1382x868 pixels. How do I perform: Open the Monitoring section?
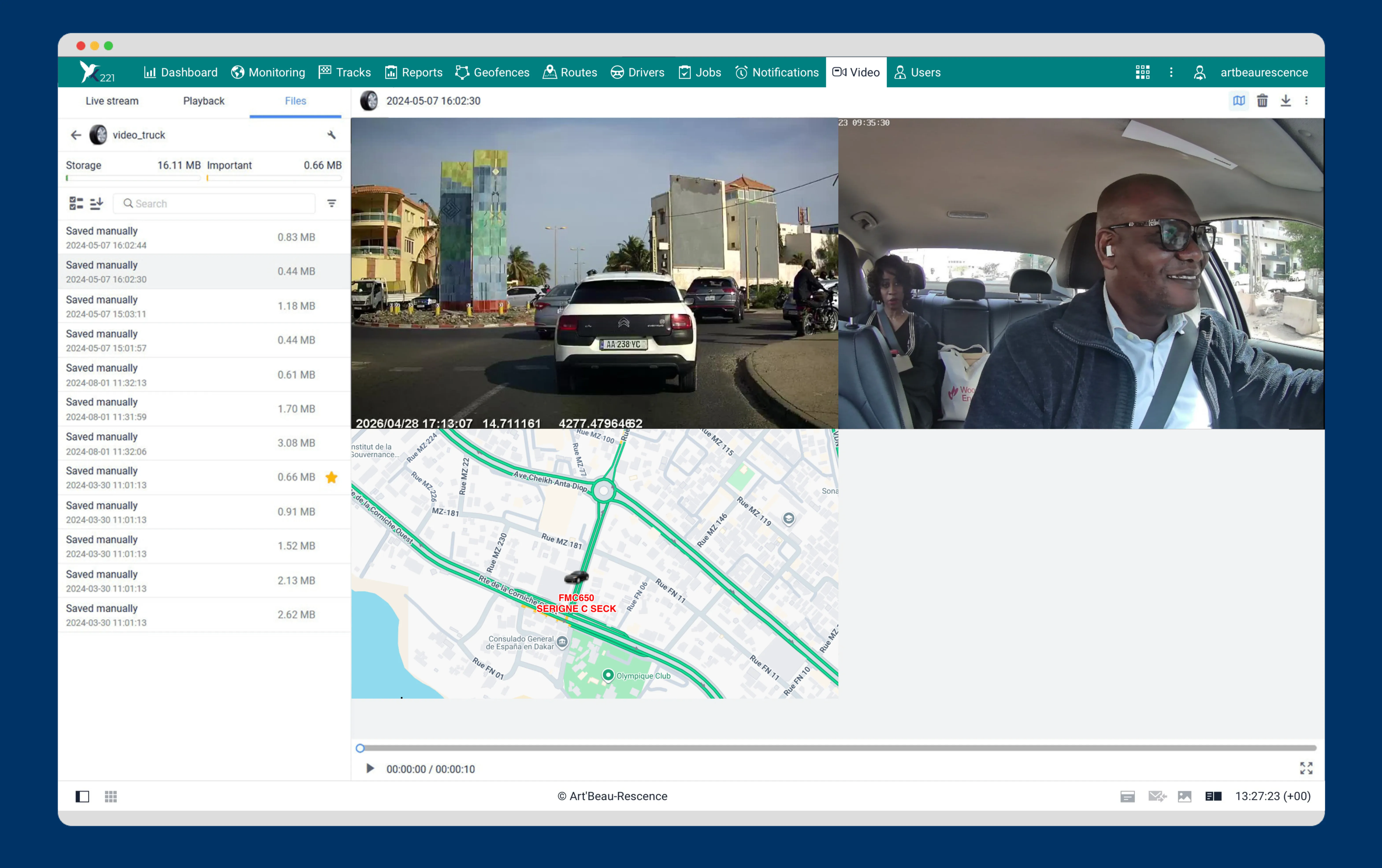click(x=268, y=72)
